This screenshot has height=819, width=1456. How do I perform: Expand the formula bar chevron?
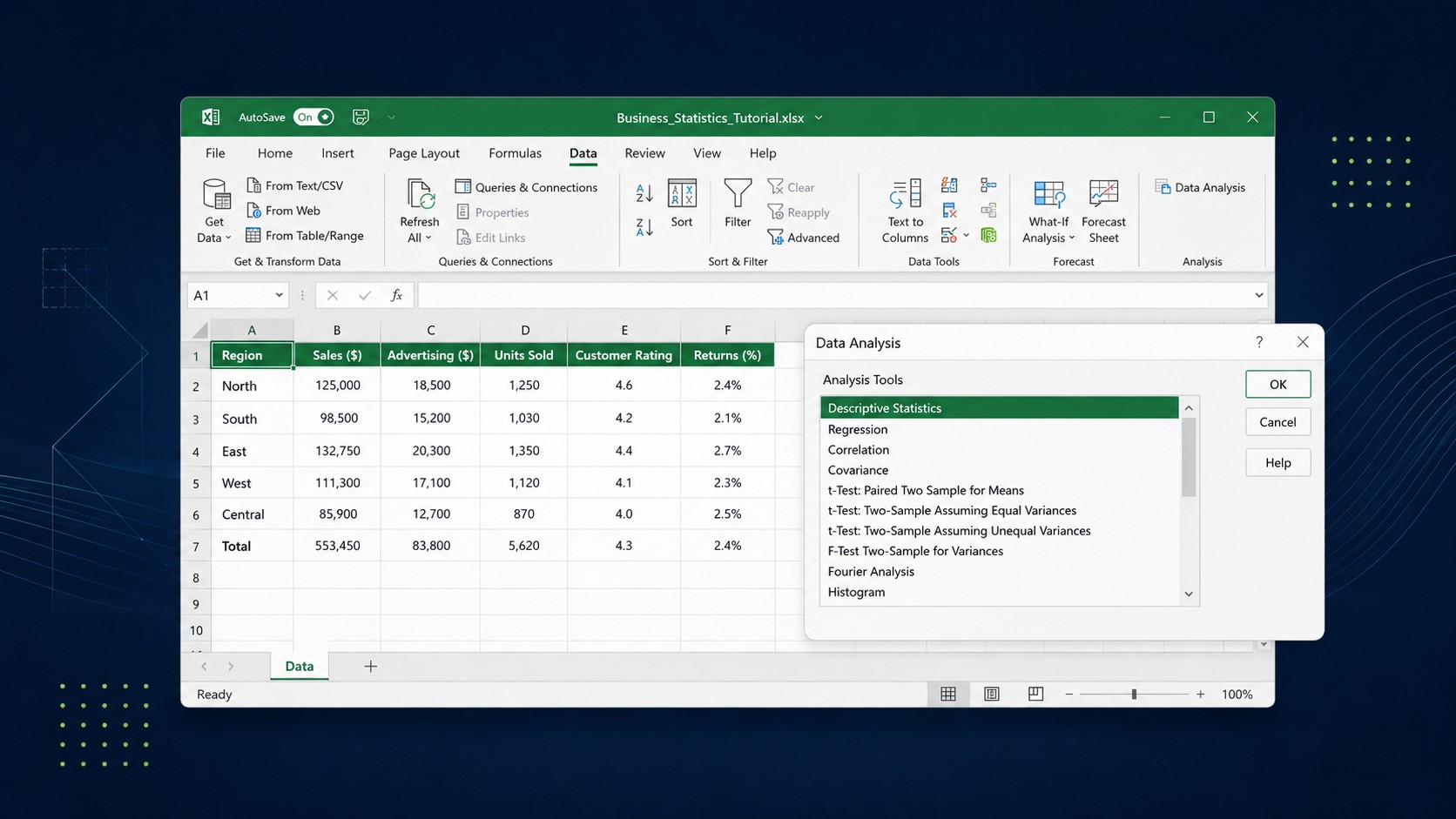click(1259, 295)
